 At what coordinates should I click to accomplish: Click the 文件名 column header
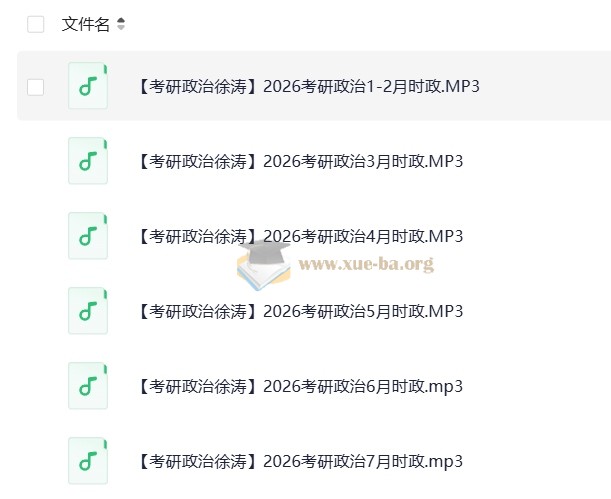[86, 24]
